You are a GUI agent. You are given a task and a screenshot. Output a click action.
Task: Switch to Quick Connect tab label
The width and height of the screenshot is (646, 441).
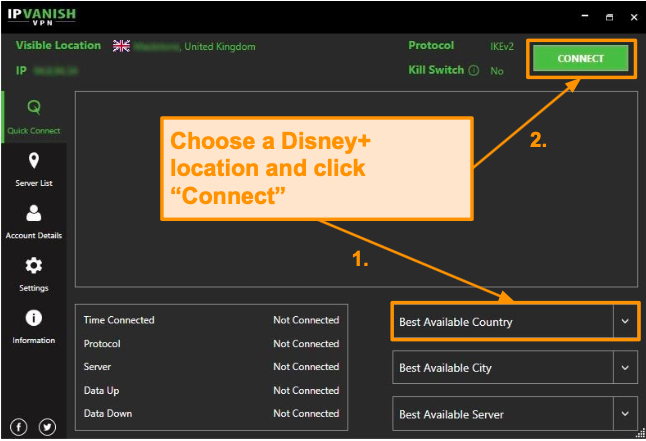(x=34, y=131)
